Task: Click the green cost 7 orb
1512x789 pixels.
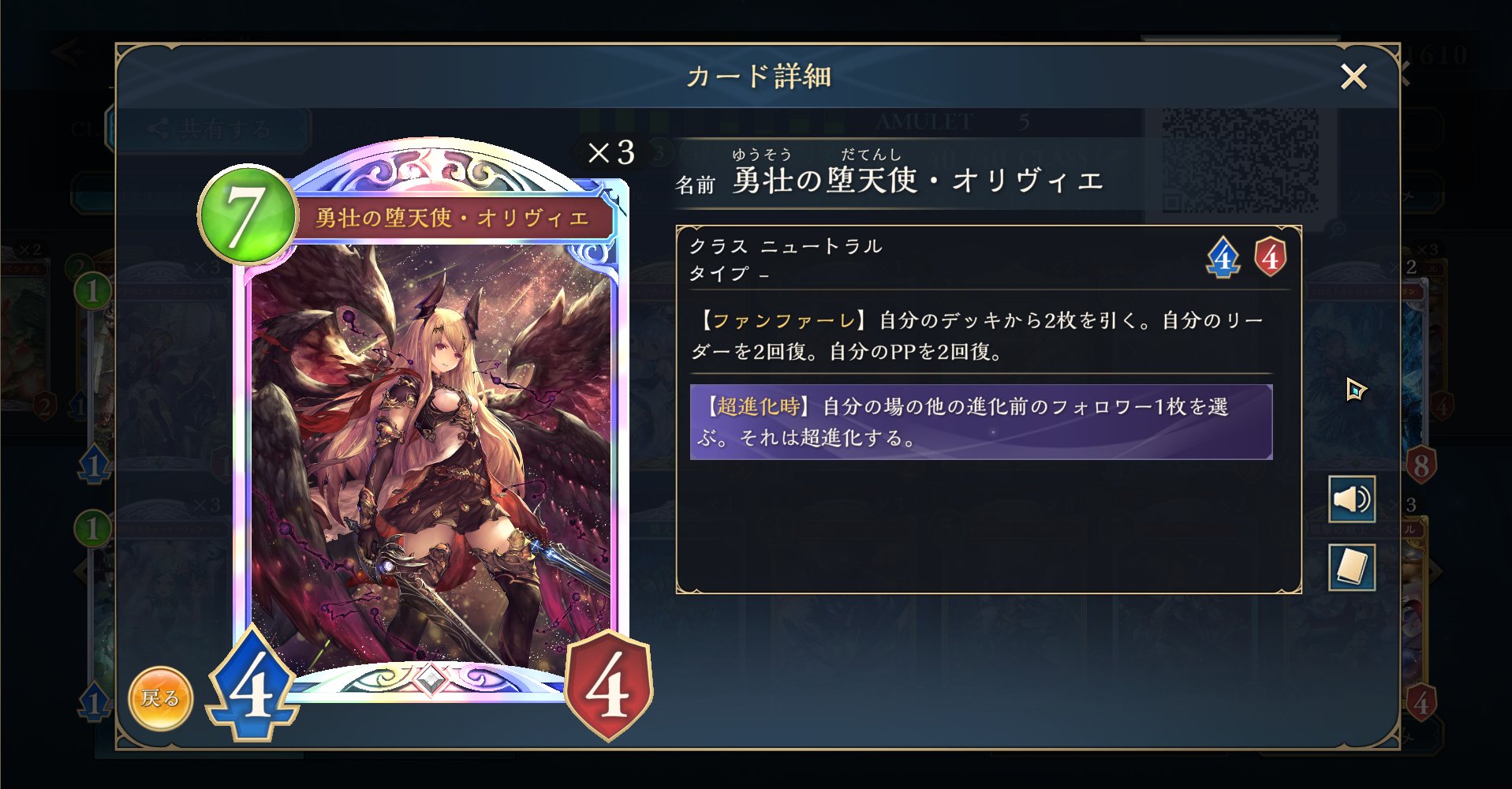Action: pyautogui.click(x=247, y=215)
